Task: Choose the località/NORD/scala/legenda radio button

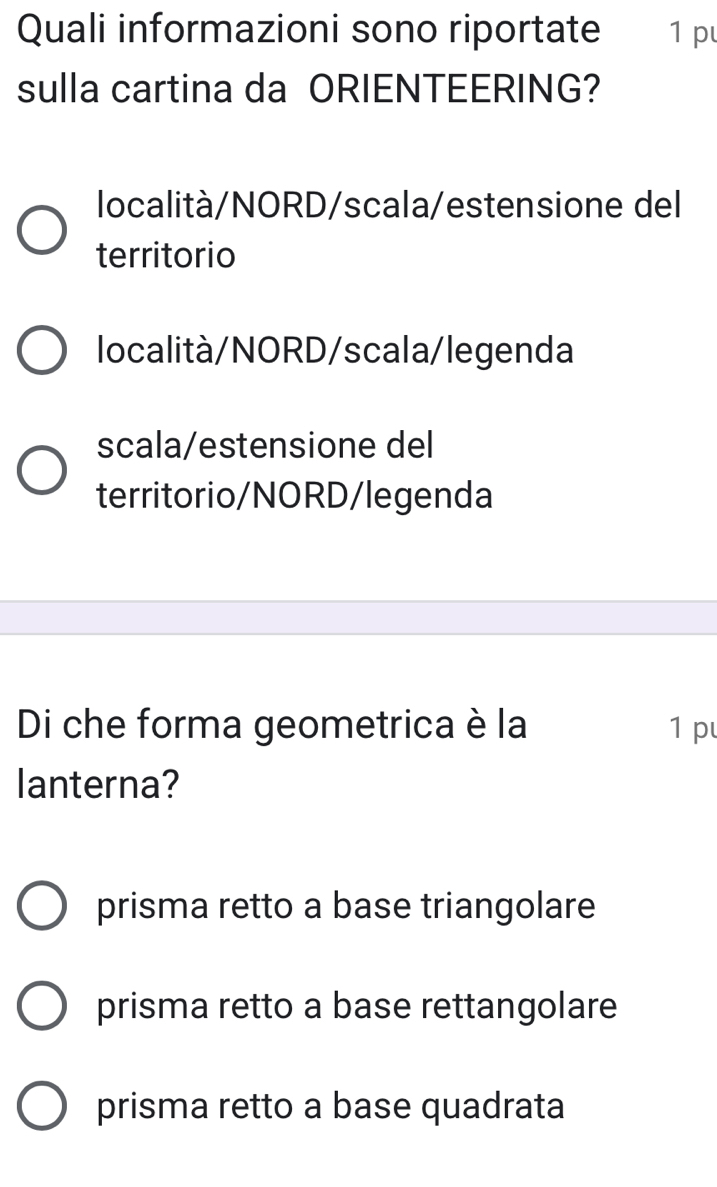Action: click(x=43, y=351)
